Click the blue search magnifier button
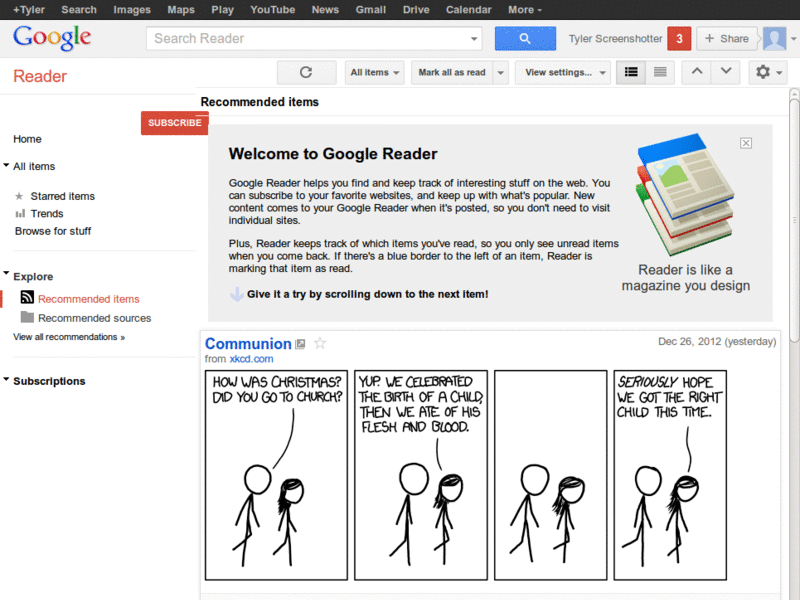Screen dimensions: 800x600 (525, 38)
